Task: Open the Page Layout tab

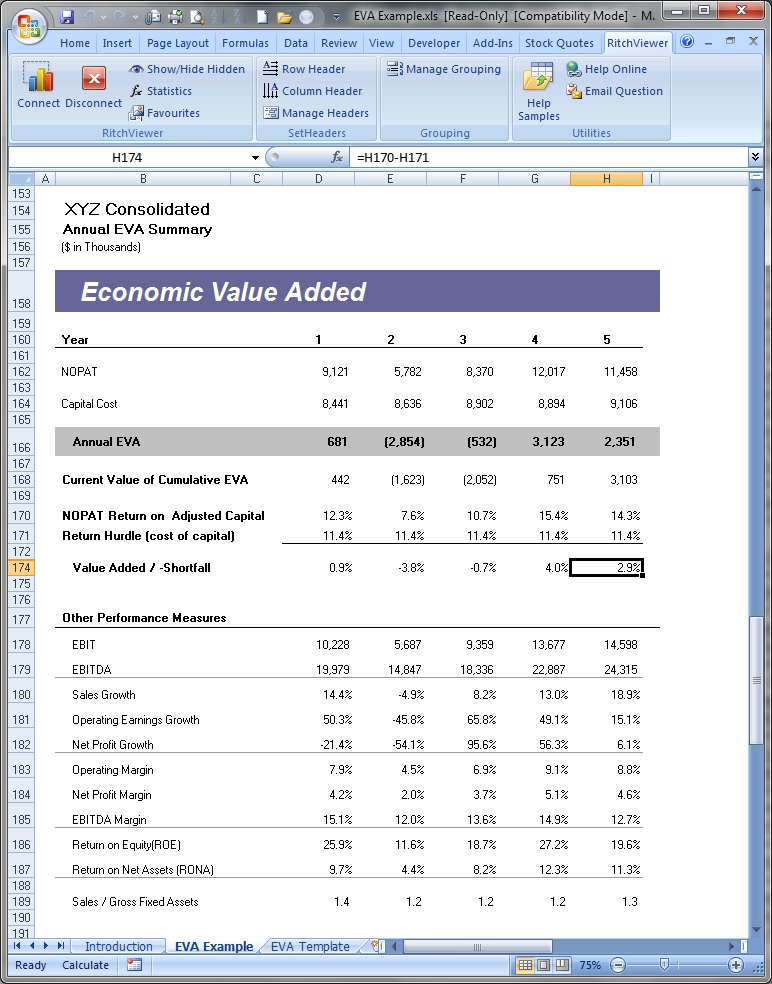Action: coord(178,43)
